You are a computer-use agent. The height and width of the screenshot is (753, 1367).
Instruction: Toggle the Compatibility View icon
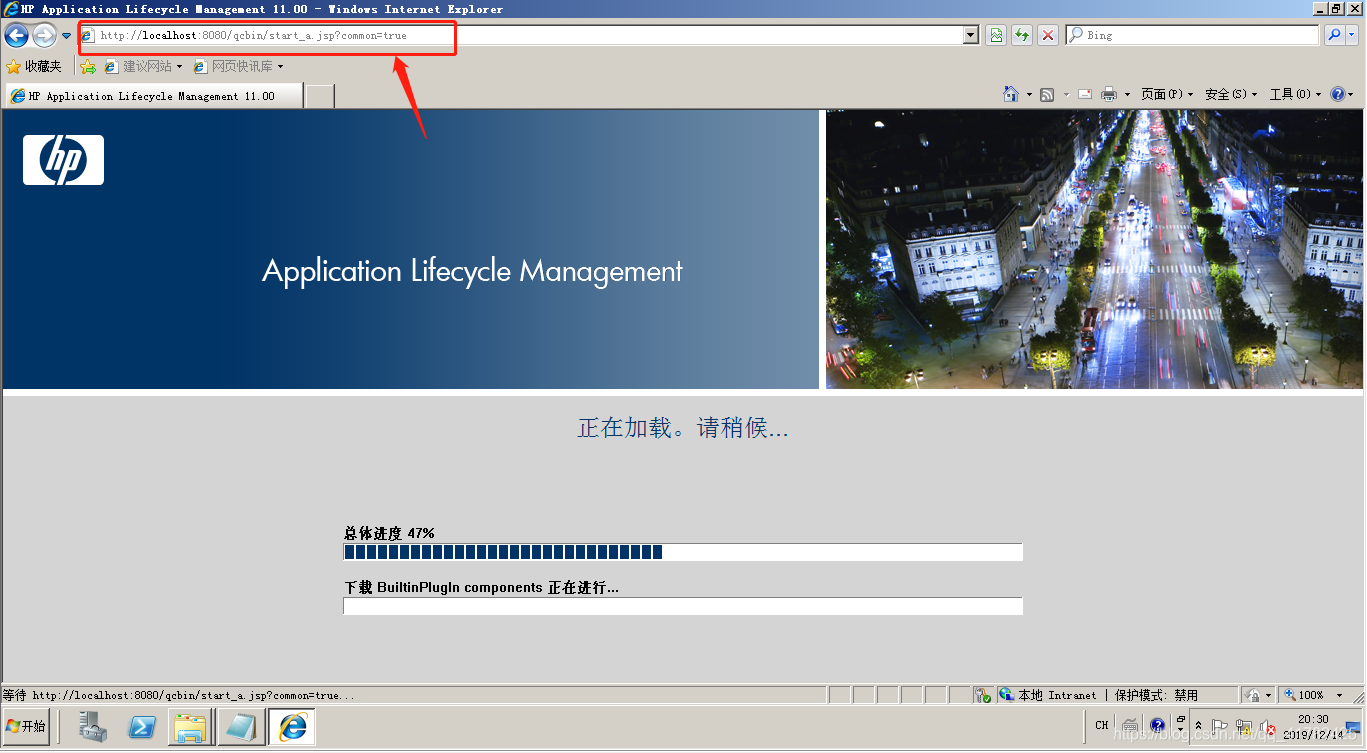tap(996, 36)
